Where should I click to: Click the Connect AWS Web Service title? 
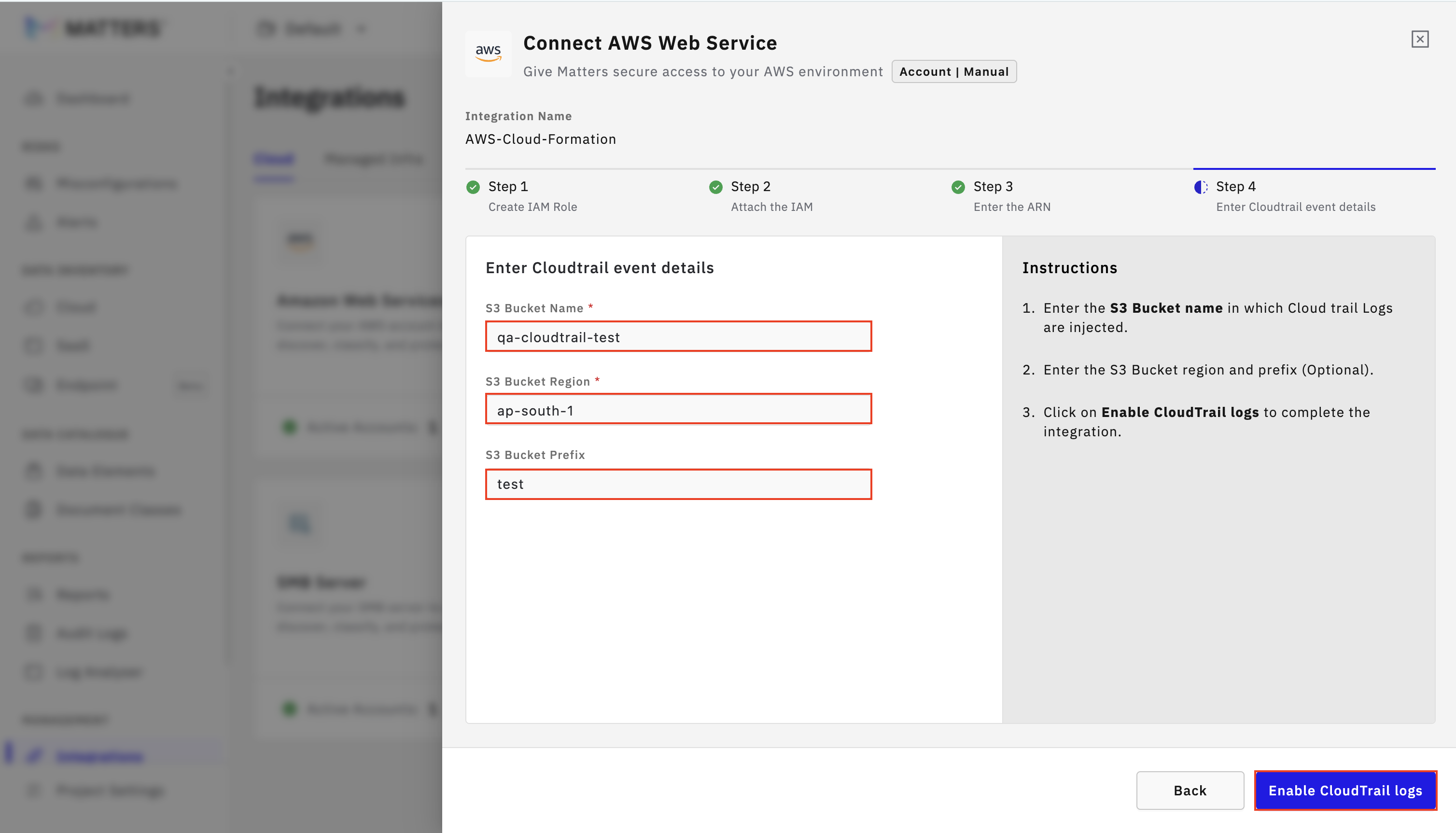650,43
